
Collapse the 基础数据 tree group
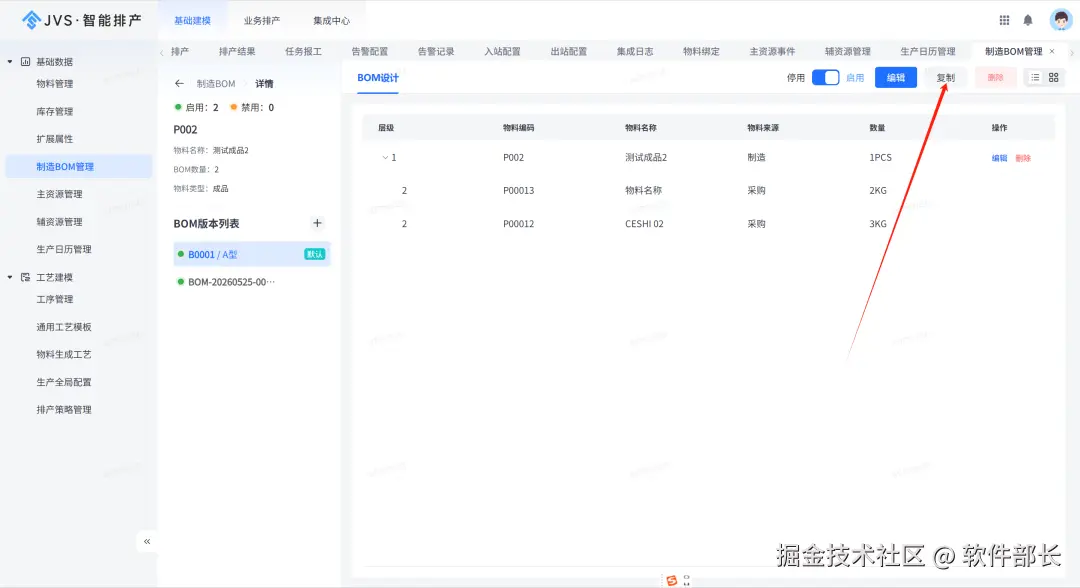[10, 62]
